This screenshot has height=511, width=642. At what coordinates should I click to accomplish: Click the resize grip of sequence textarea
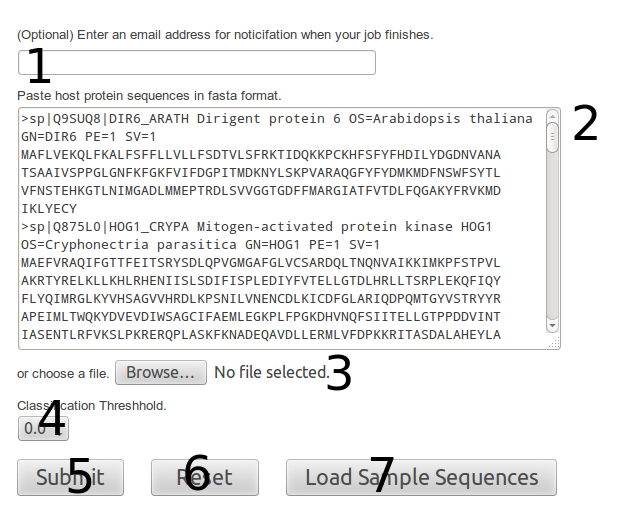[x=554, y=343]
